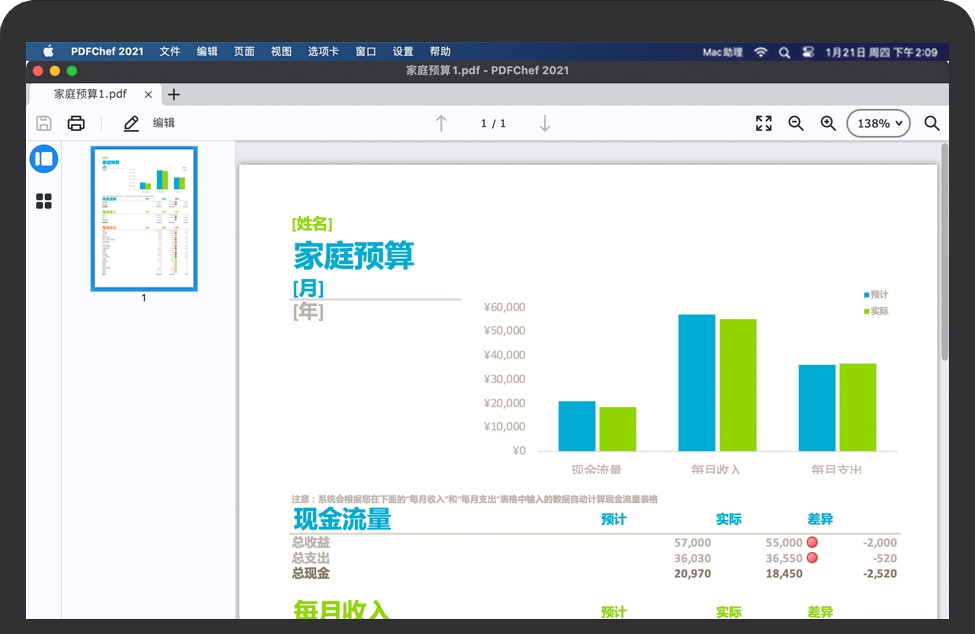This screenshot has height=634, width=975.
Task: Go to previous page arrow
Action: point(441,123)
